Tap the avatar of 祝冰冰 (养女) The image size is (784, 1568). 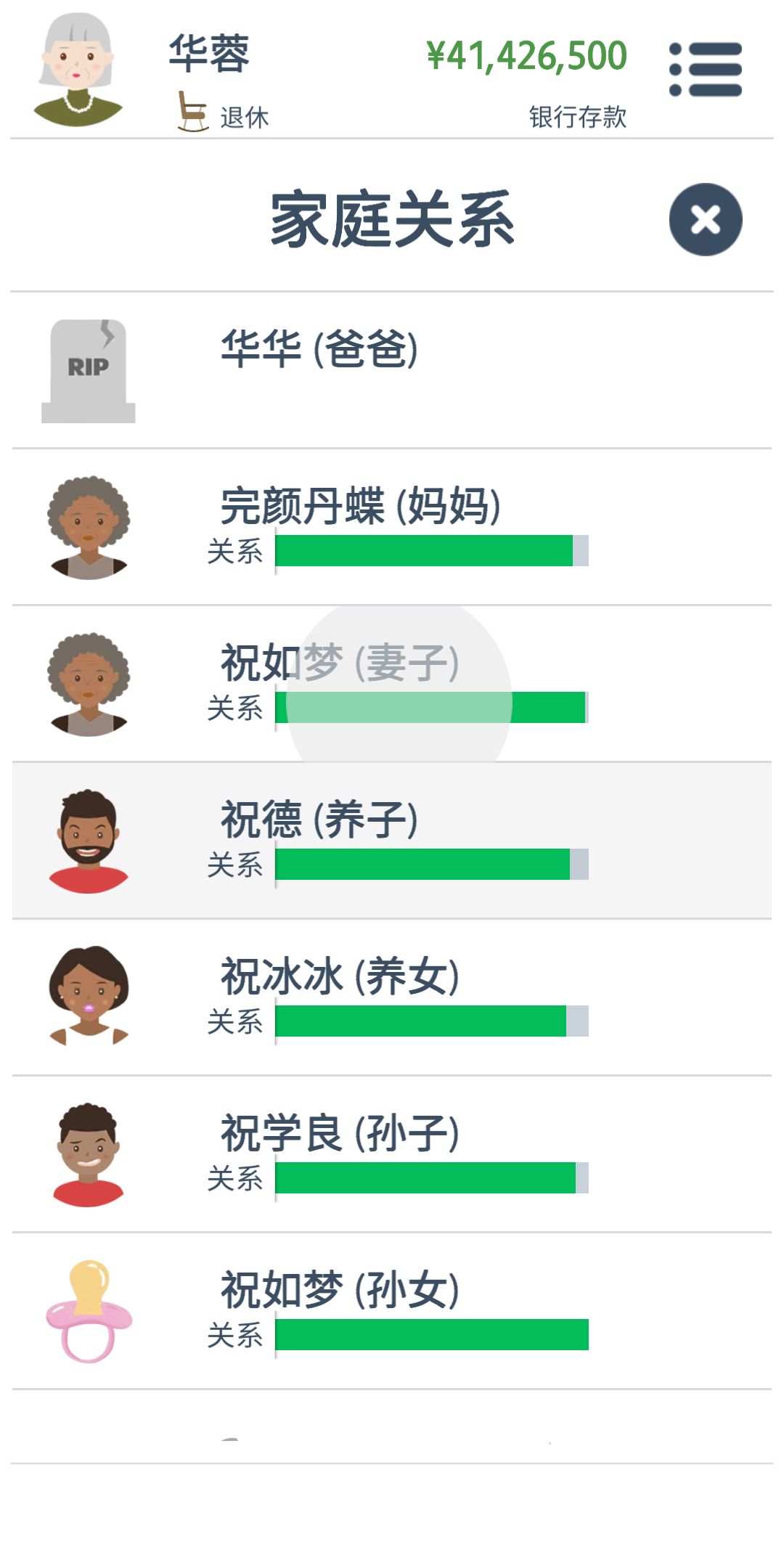coord(89,996)
